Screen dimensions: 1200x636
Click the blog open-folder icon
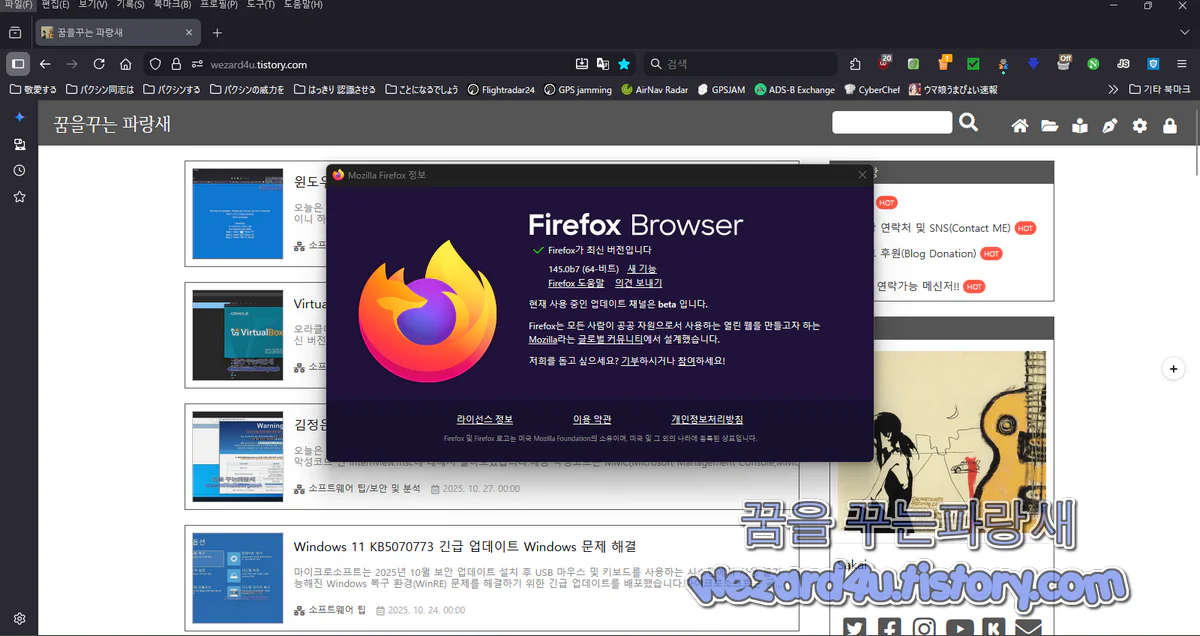tap(1050, 126)
